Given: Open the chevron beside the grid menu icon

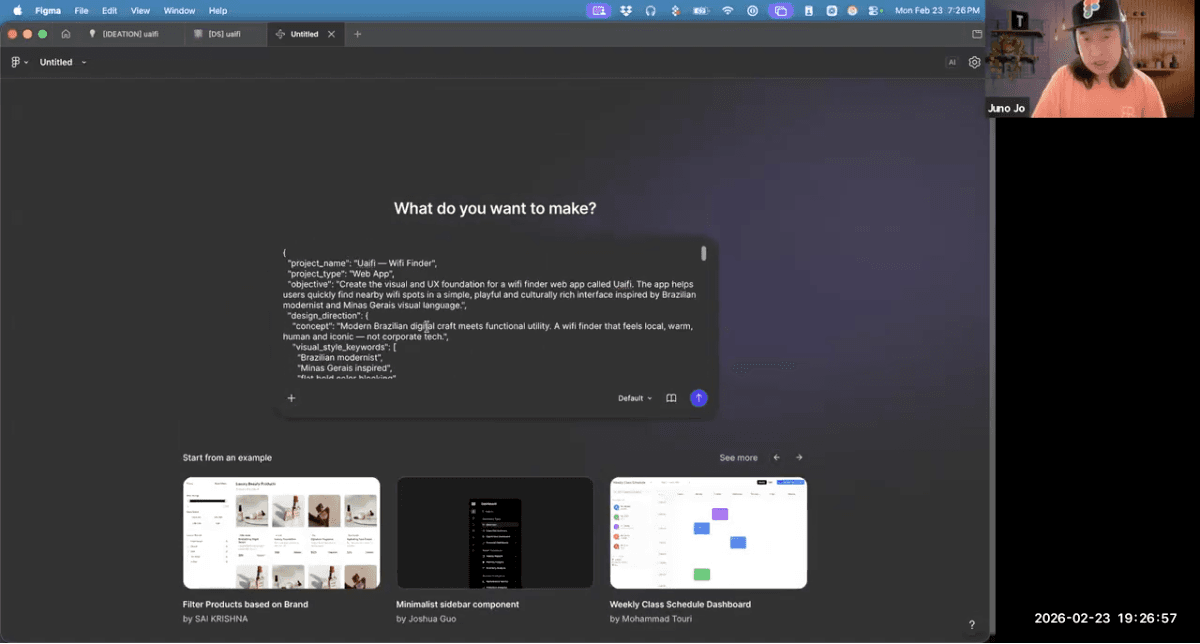Looking at the screenshot, I should click(x=26, y=61).
